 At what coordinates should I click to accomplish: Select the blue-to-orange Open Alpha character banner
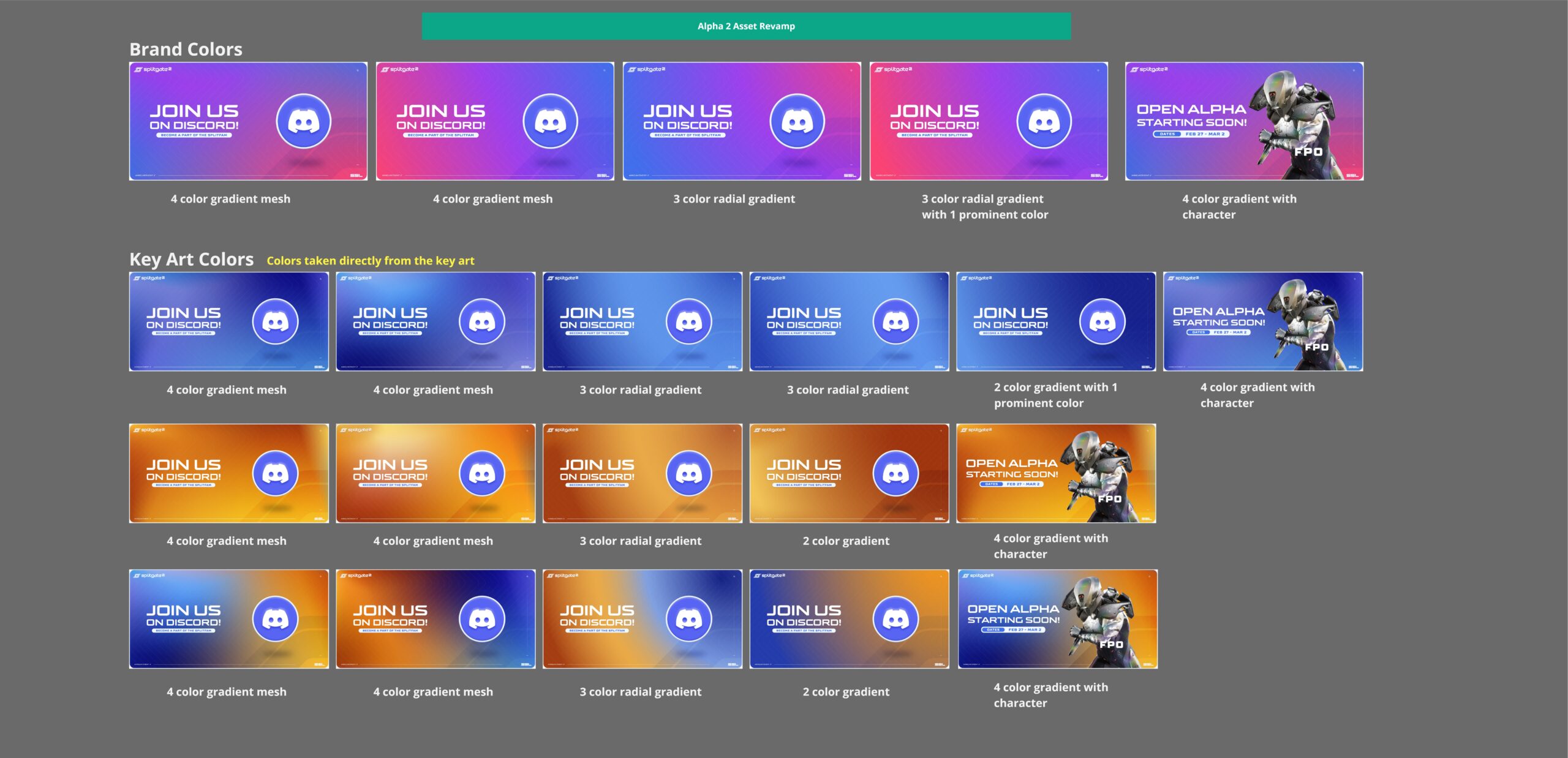[1057, 619]
